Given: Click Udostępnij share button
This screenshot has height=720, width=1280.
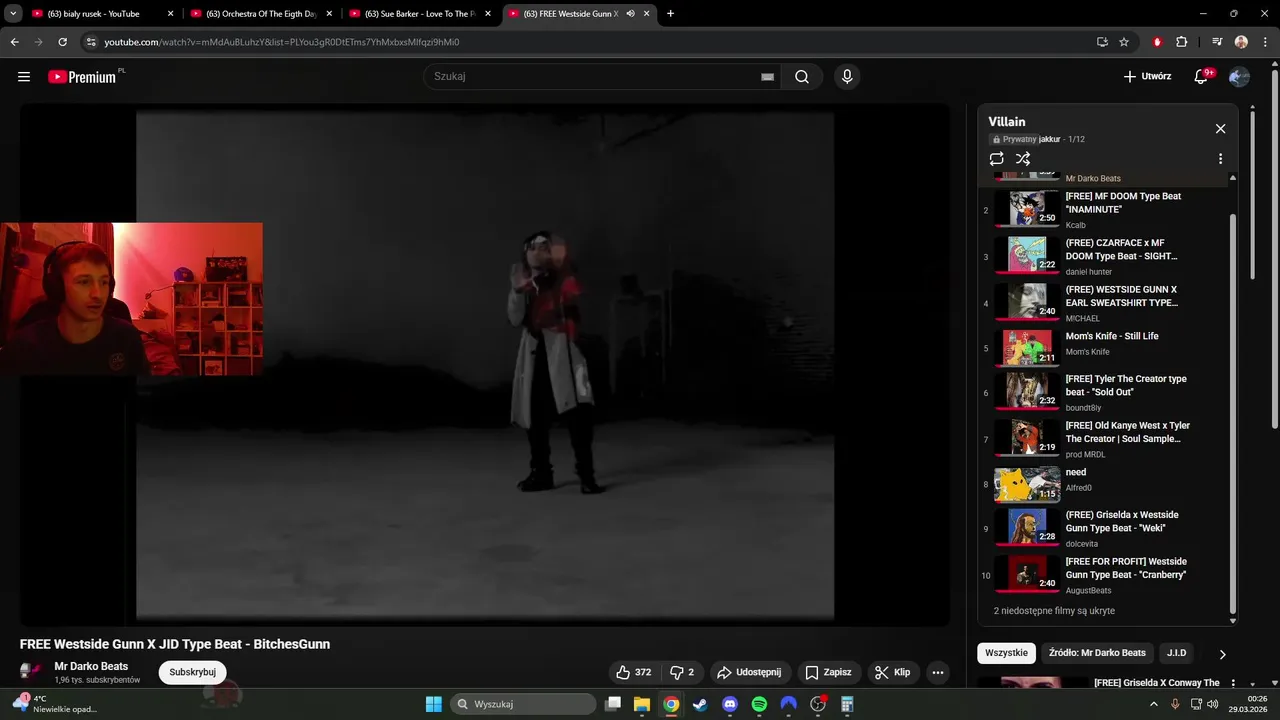Looking at the screenshot, I should (750, 672).
